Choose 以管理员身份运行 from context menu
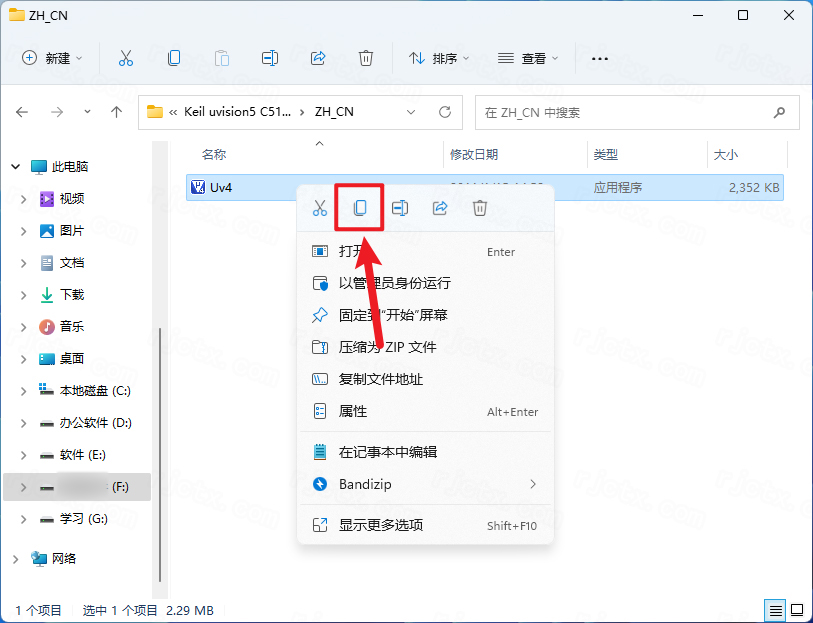This screenshot has width=813, height=623. [x=425, y=284]
